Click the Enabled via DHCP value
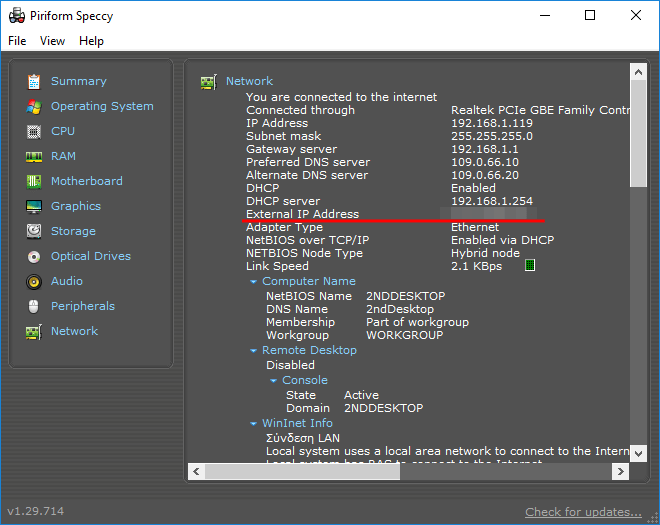Screen dimensions: 660x525 (x=503, y=240)
